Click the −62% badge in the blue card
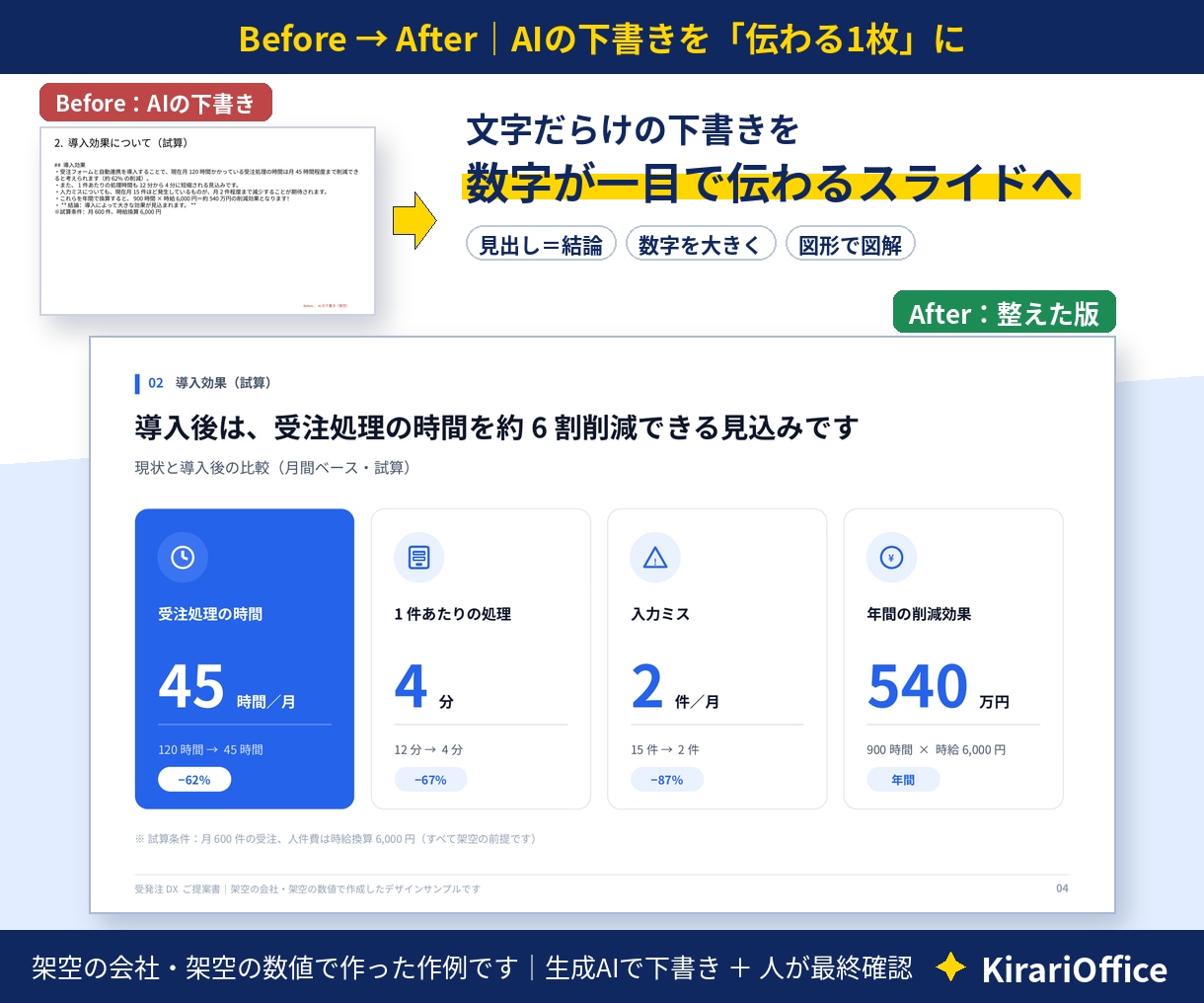The image size is (1204, 1003). [194, 780]
